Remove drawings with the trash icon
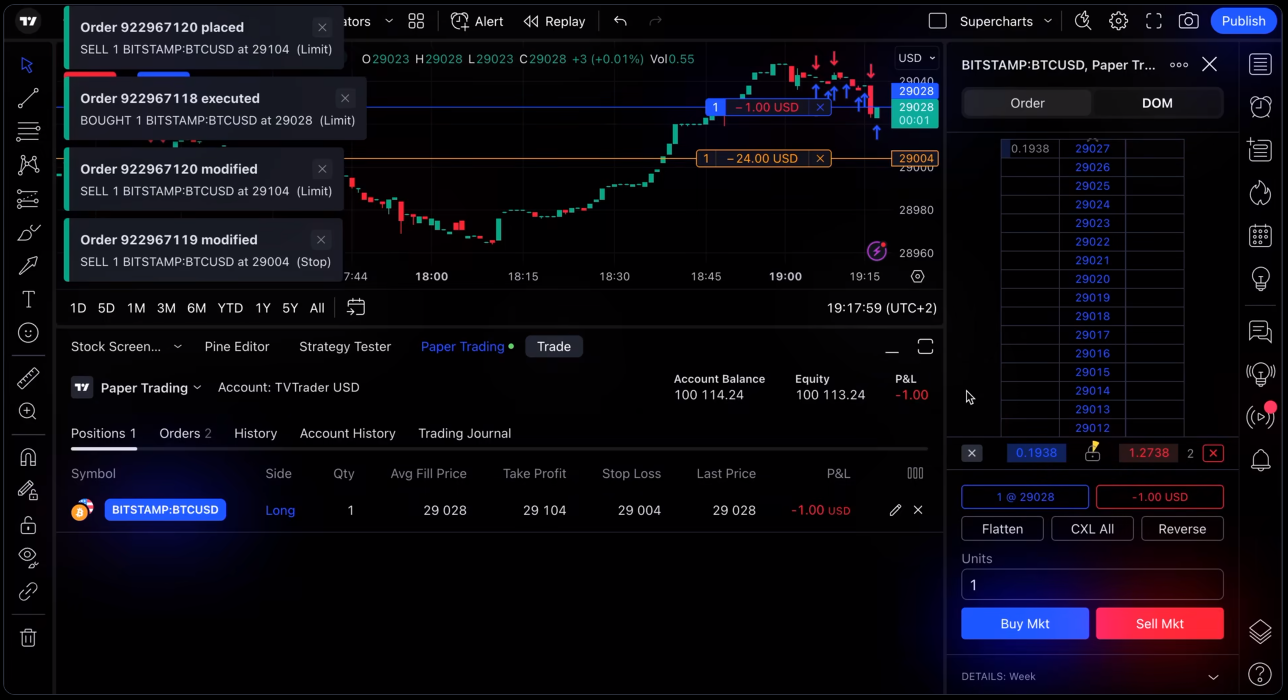 (x=28, y=637)
